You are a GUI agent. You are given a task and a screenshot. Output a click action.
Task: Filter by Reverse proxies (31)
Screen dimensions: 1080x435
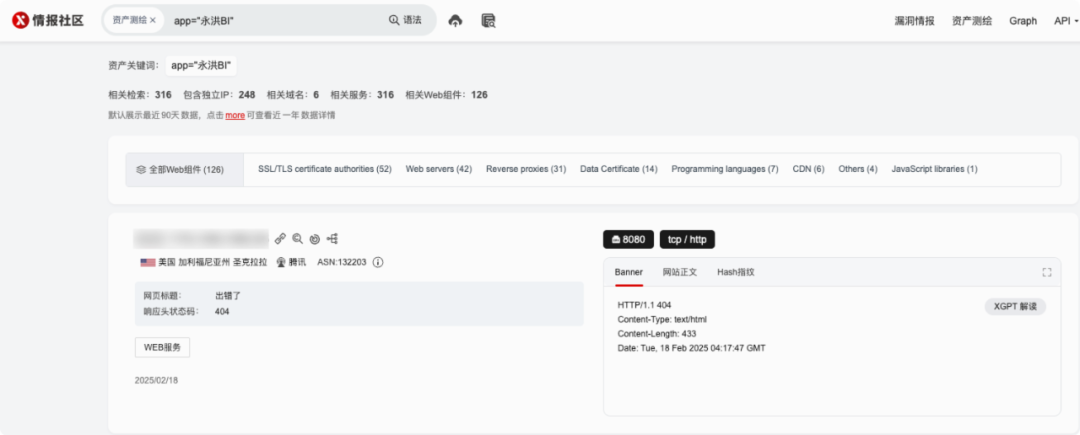pos(526,169)
